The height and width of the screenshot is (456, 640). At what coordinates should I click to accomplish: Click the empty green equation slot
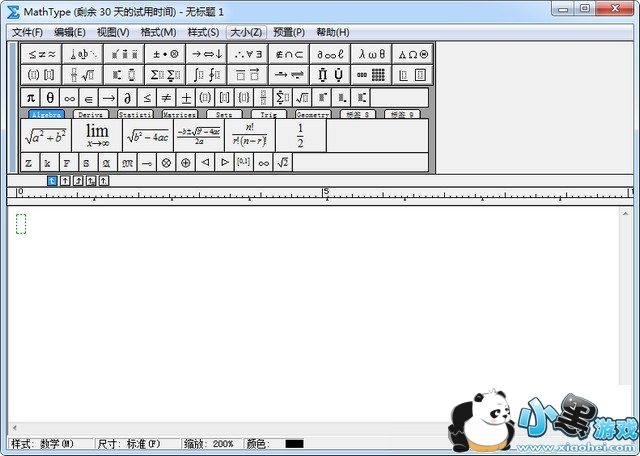pyautogui.click(x=21, y=224)
